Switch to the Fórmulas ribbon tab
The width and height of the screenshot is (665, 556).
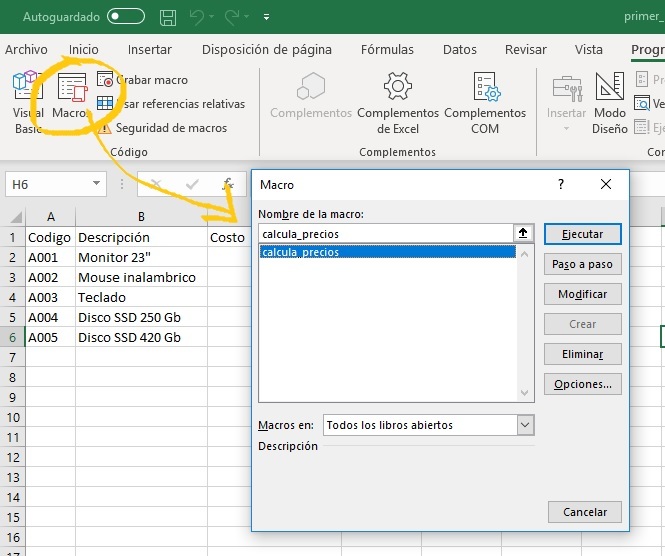click(387, 49)
